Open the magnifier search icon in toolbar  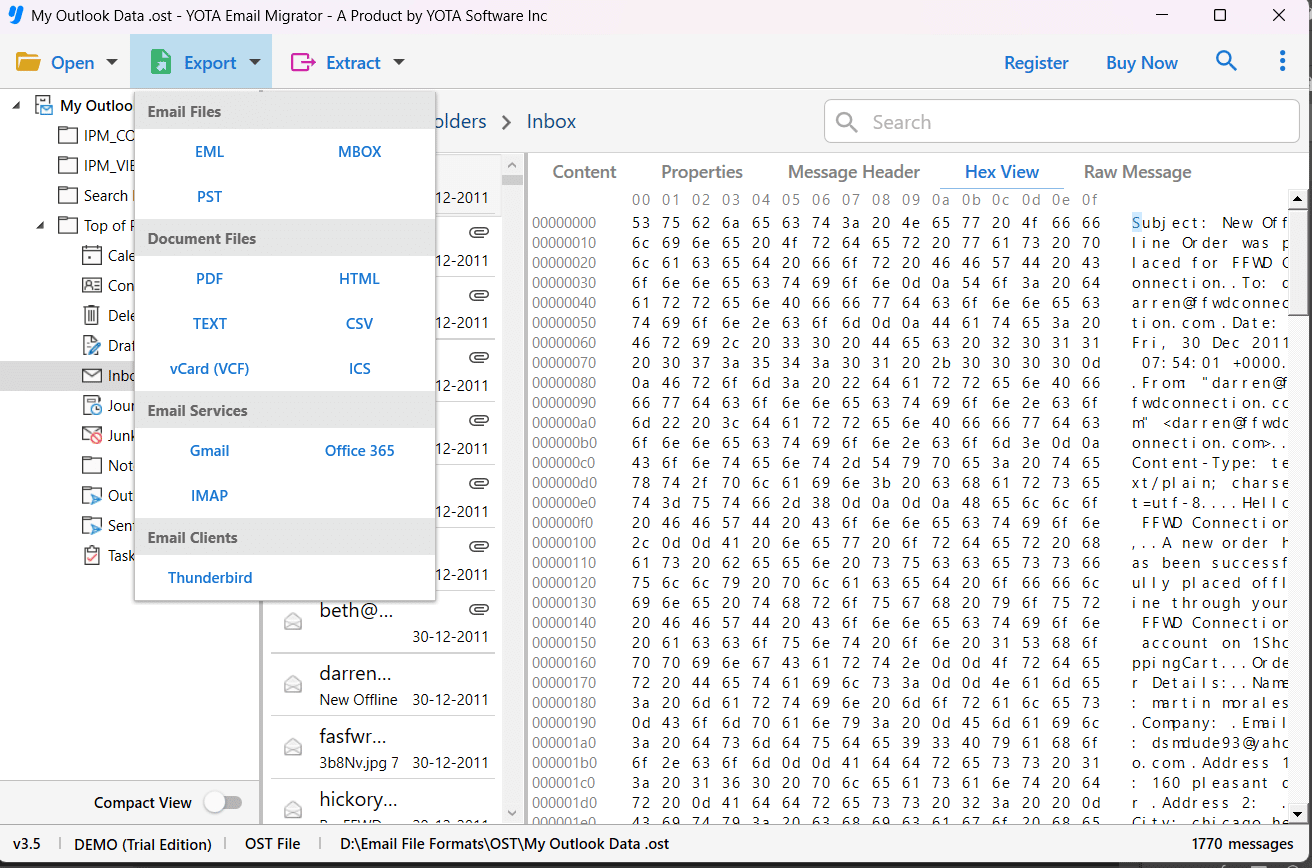pyautogui.click(x=1226, y=61)
